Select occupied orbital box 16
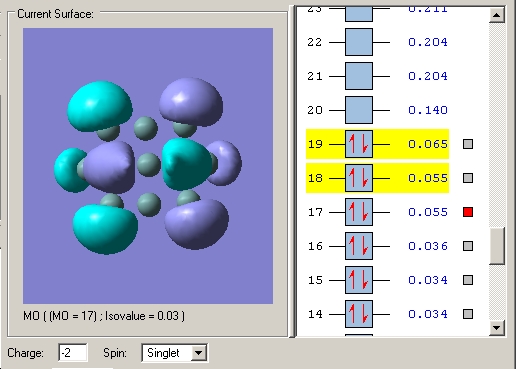516x369 pixels. click(359, 246)
